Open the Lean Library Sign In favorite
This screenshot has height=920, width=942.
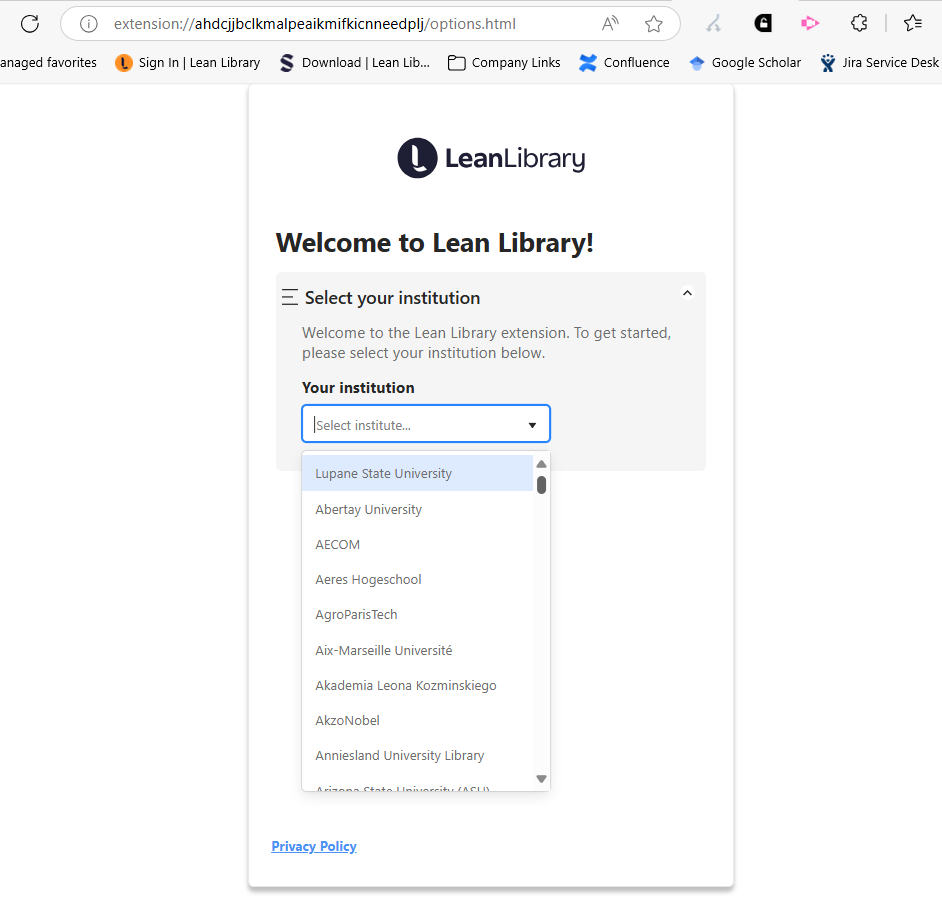click(186, 62)
